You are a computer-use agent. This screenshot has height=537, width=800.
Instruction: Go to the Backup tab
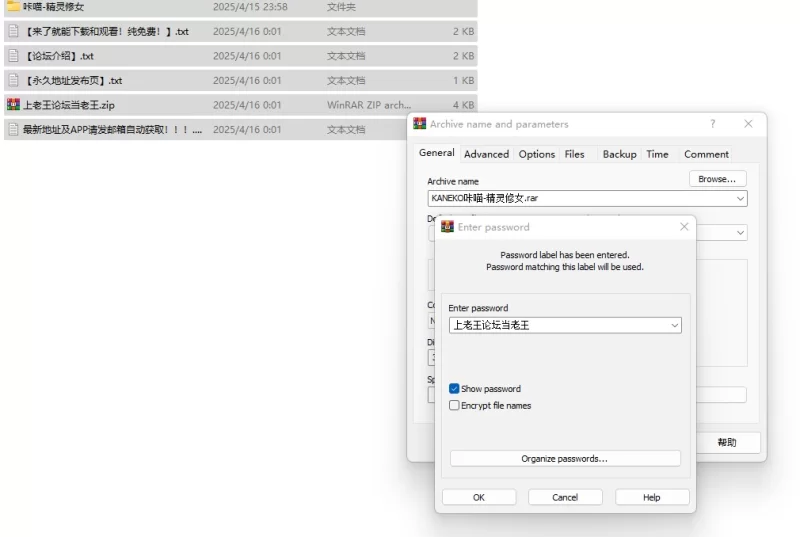point(619,154)
